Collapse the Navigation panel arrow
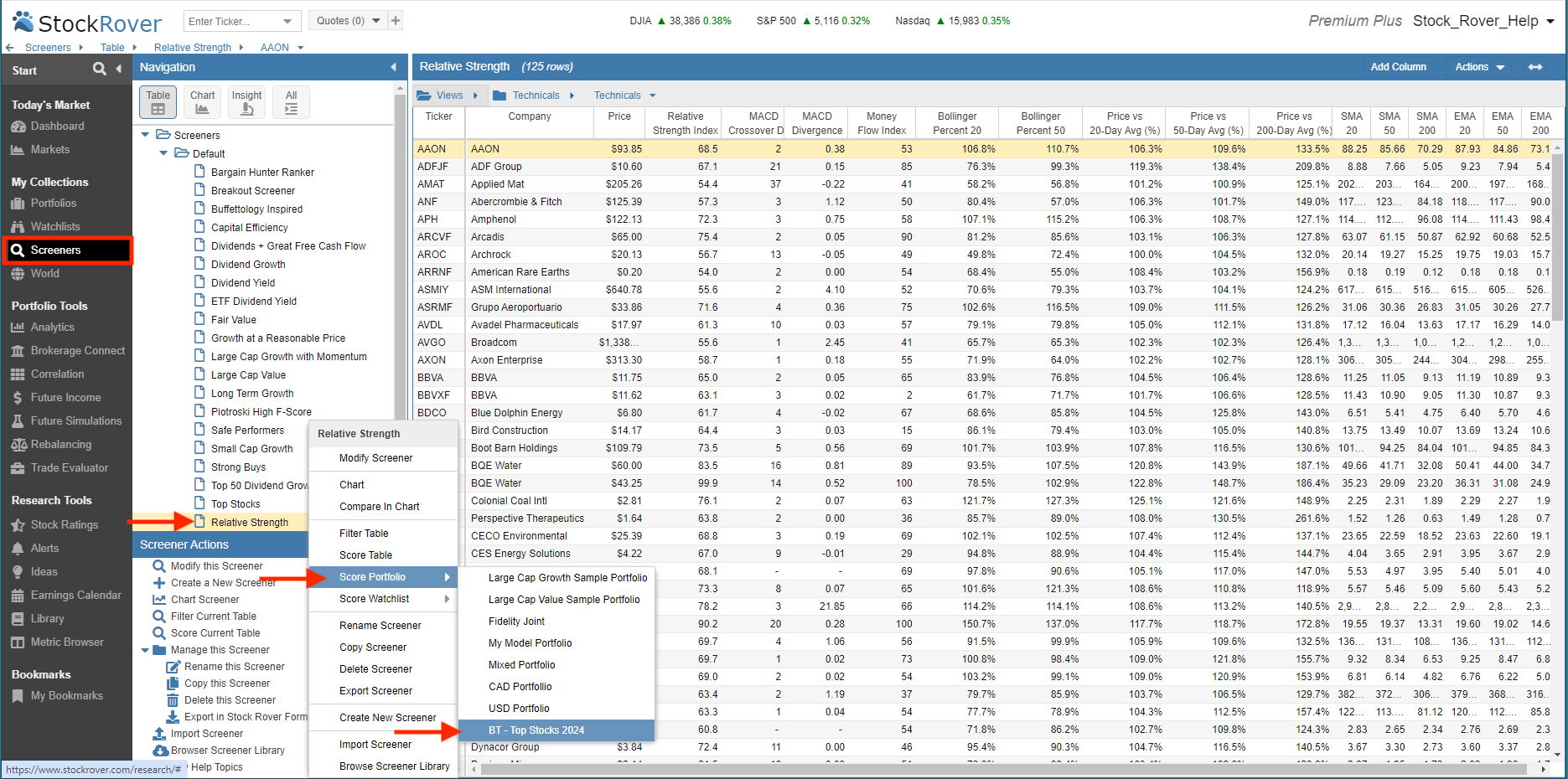Image resolution: width=1568 pixels, height=779 pixels. [x=394, y=67]
